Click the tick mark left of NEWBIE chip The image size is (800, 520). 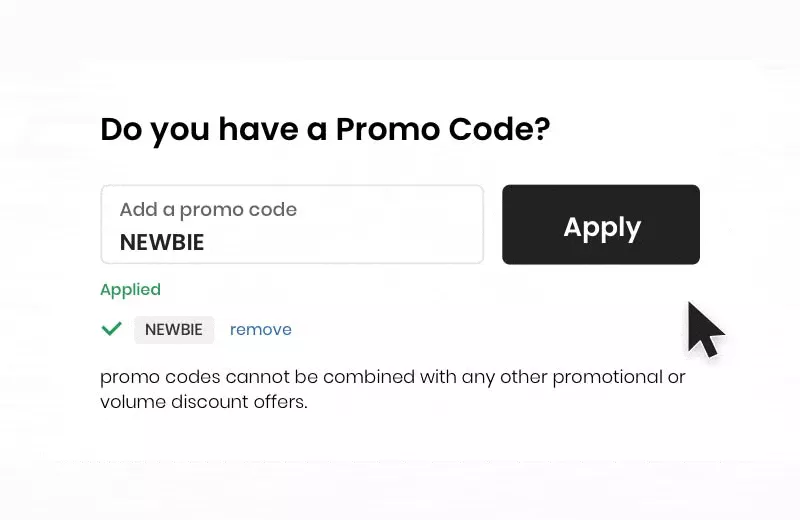coord(111,329)
